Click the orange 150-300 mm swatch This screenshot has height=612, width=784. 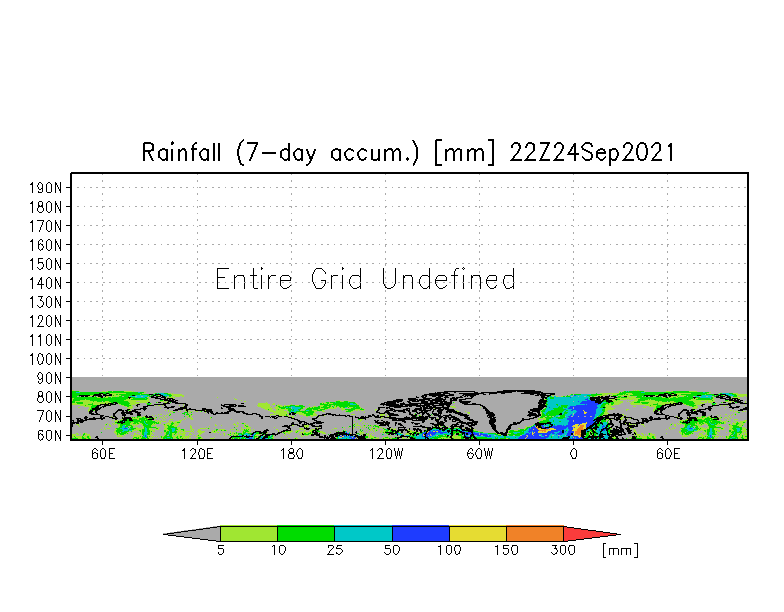click(x=535, y=534)
